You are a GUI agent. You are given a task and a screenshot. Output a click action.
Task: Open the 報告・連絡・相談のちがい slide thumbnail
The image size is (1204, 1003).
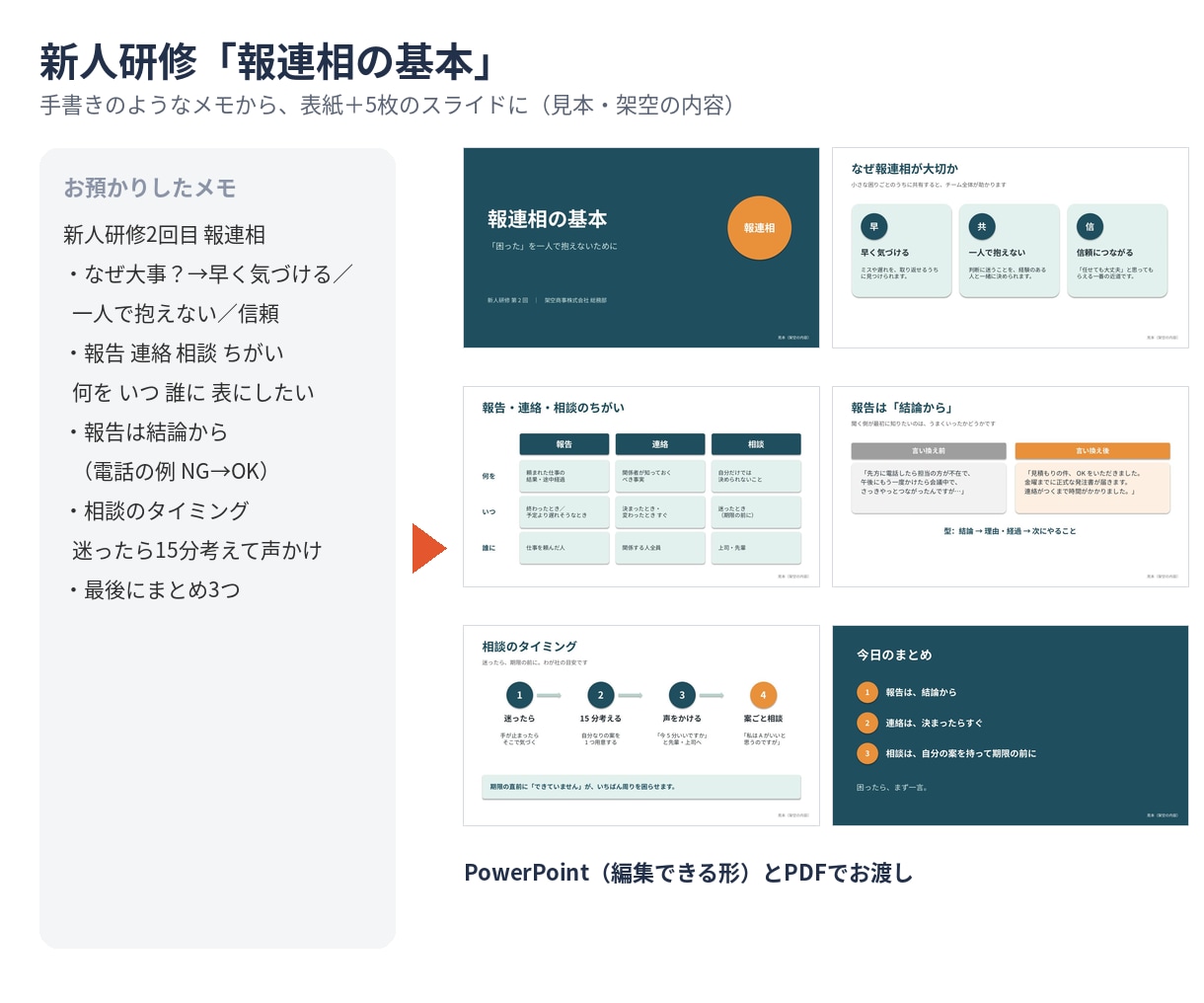click(x=641, y=487)
